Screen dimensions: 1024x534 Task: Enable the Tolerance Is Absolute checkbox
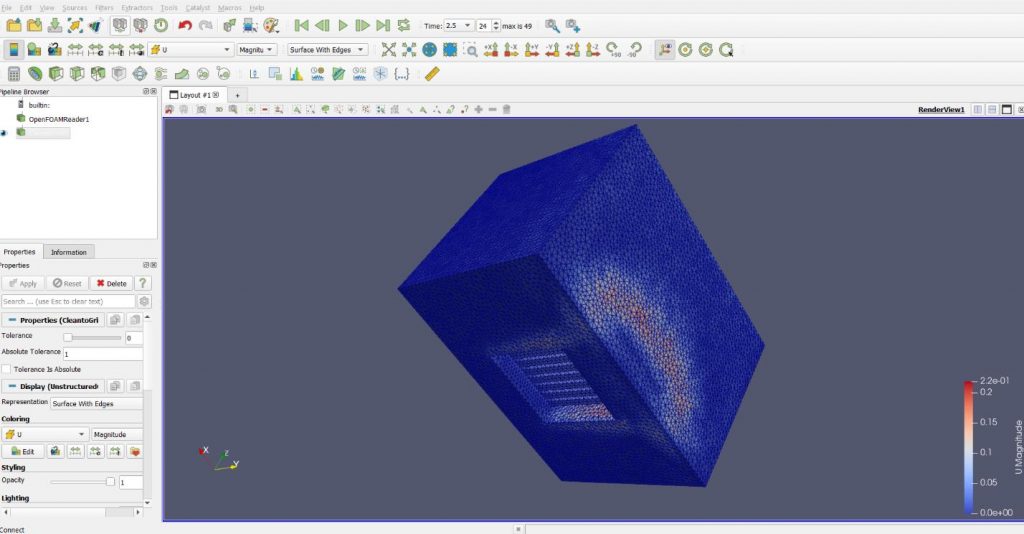(x=7, y=369)
